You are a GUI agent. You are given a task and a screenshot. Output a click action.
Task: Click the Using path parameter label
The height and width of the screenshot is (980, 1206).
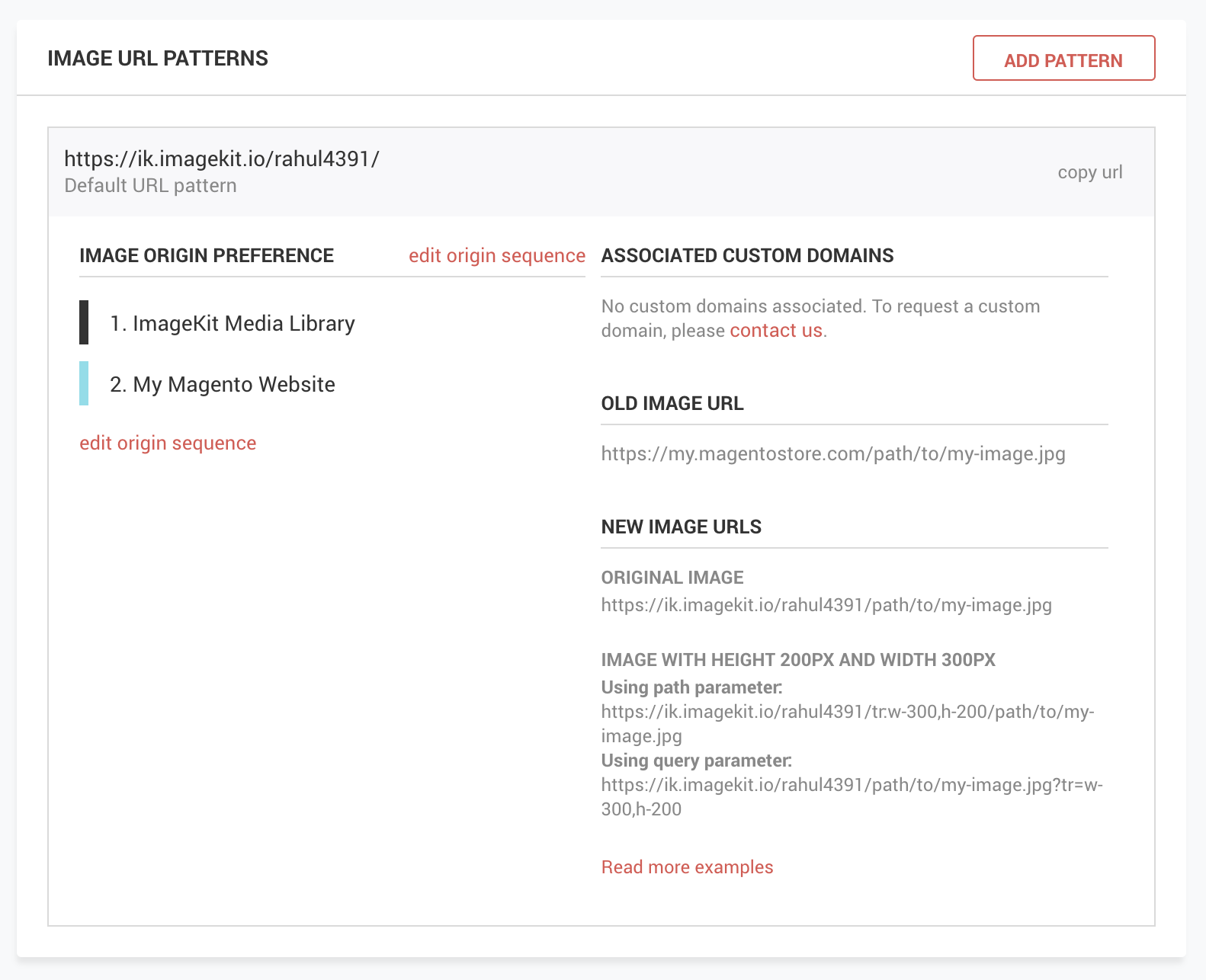(x=691, y=687)
